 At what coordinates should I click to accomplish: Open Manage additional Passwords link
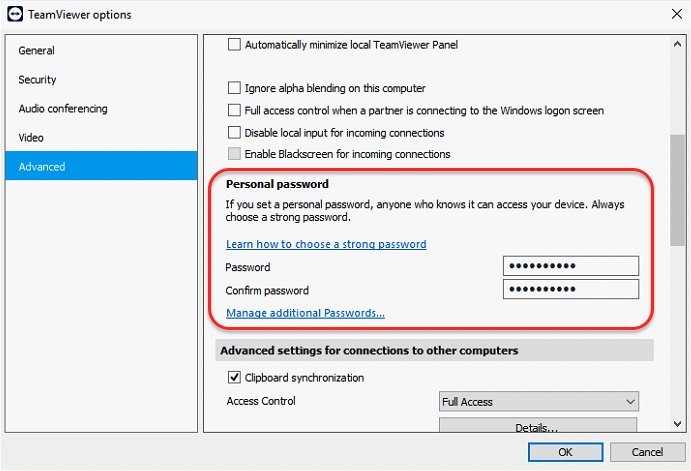305,313
